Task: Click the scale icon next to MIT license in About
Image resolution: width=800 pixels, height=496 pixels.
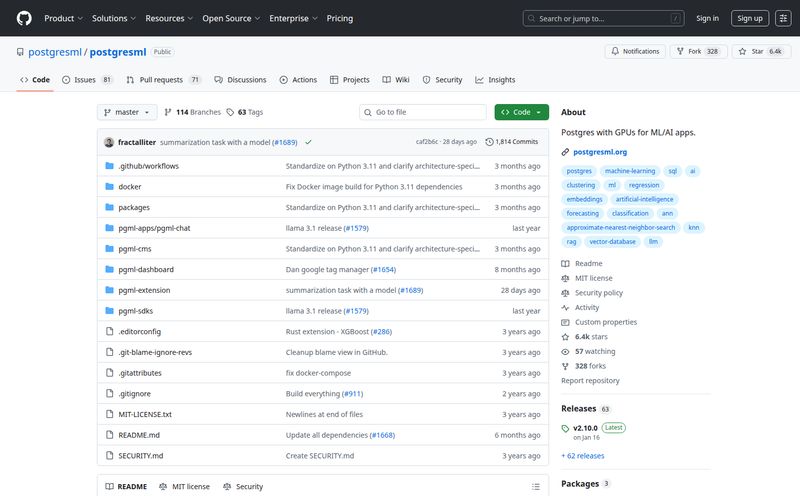Action: tap(565, 278)
